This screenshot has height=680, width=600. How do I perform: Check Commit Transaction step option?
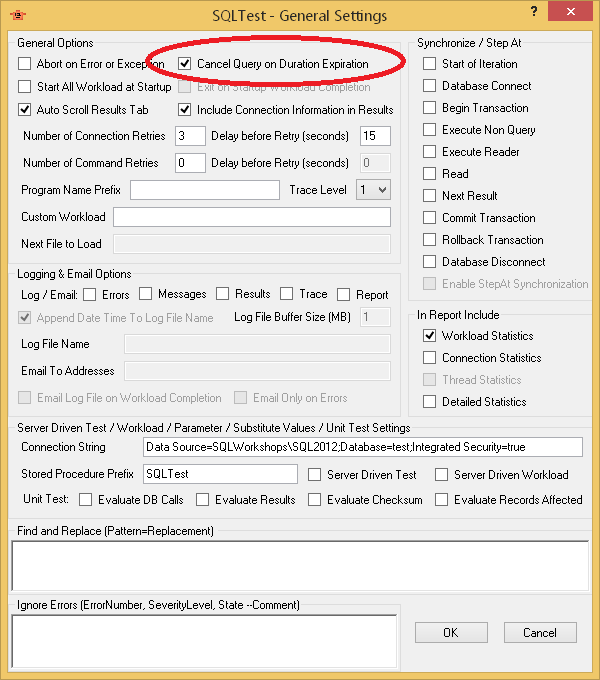tap(429, 218)
